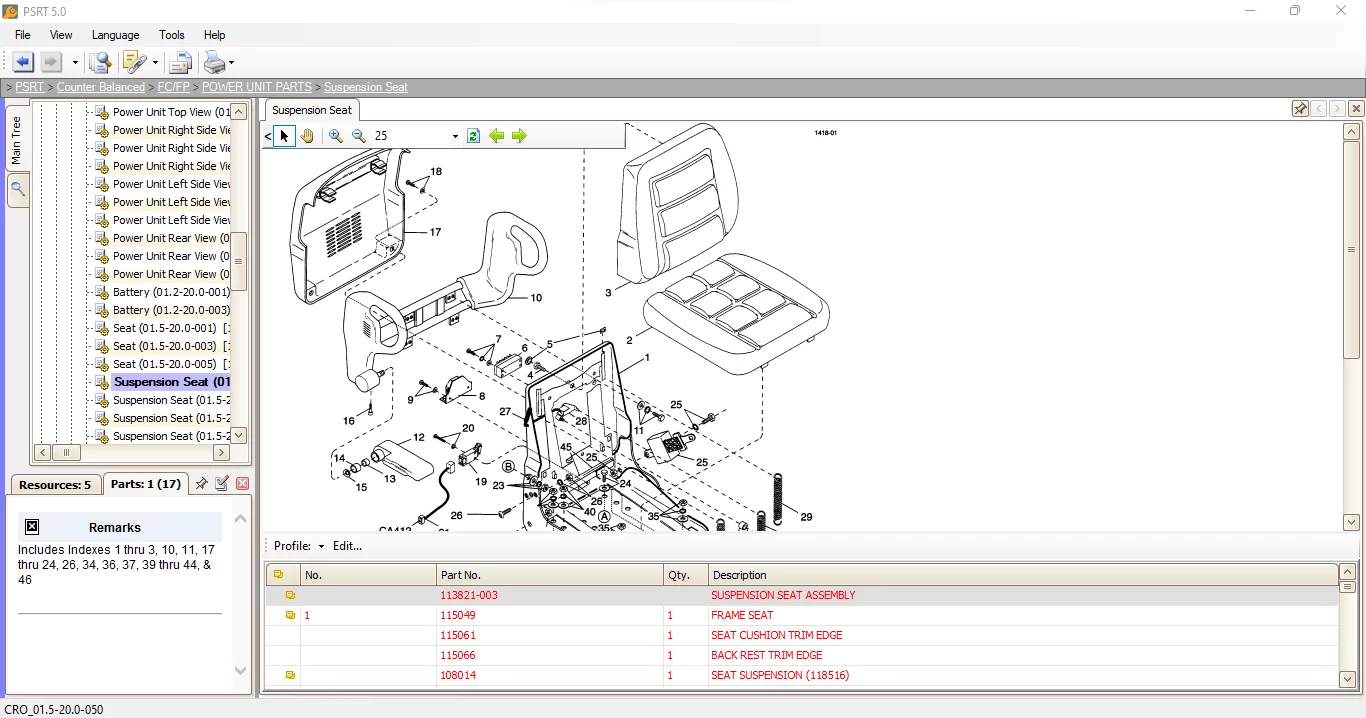1366x718 pixels.
Task: Click the Edit... button above the parts list
Action: click(x=347, y=546)
